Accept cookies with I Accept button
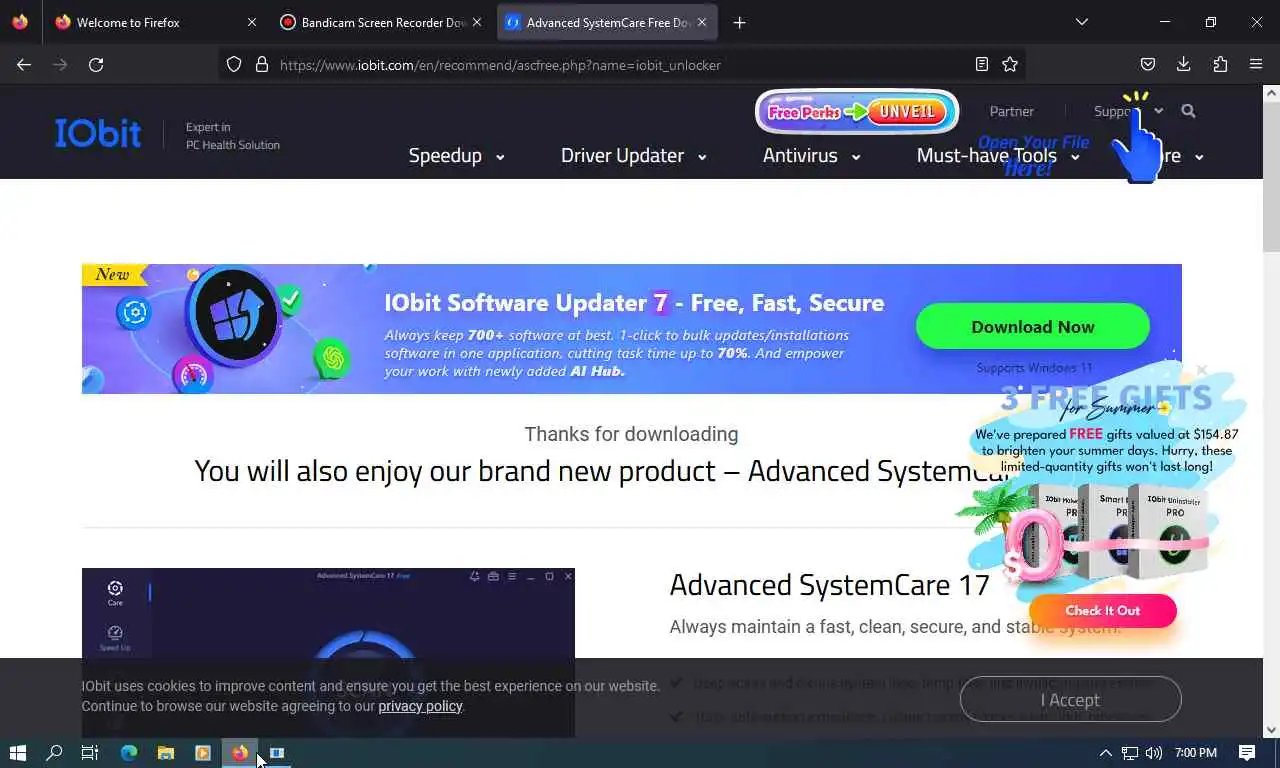The height and width of the screenshot is (768, 1280). pos(1070,700)
